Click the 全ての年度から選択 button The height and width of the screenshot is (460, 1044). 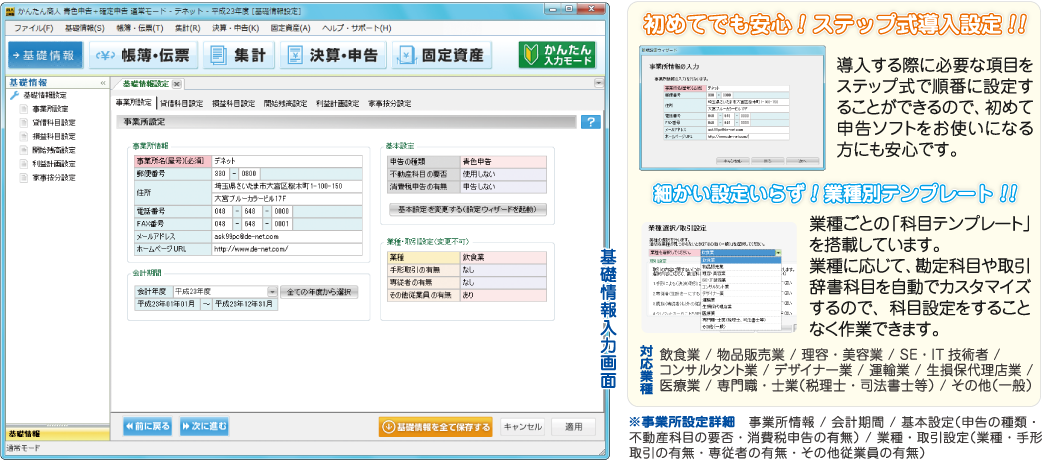pyautogui.click(x=318, y=292)
